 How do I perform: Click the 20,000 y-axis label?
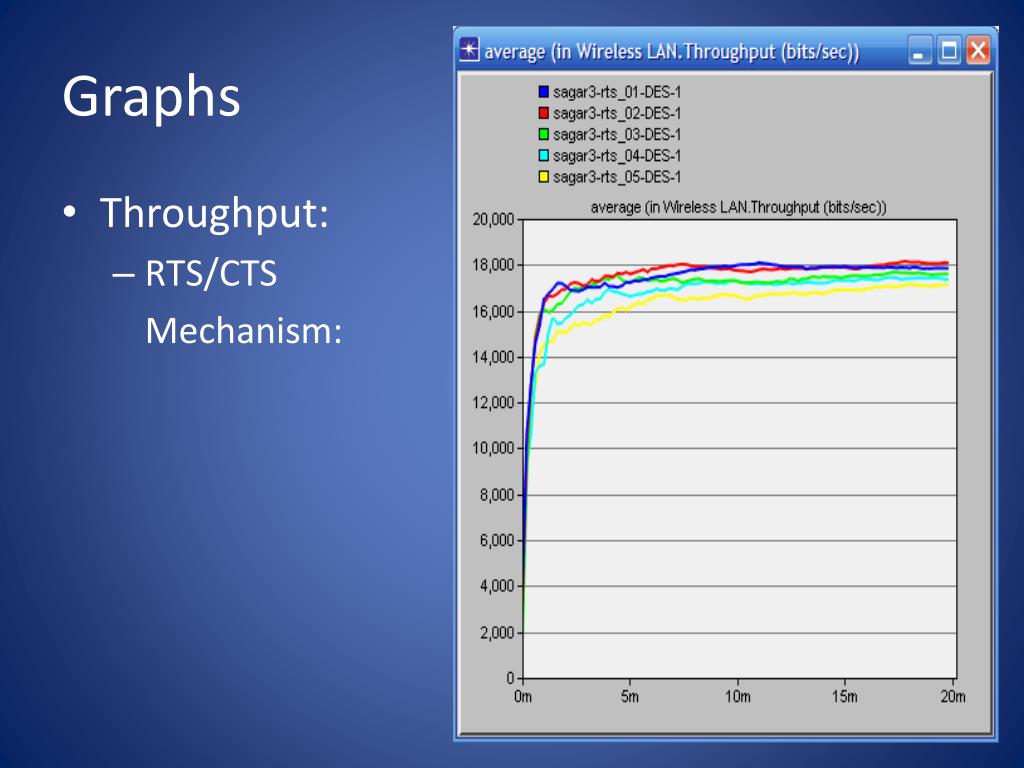pos(494,219)
